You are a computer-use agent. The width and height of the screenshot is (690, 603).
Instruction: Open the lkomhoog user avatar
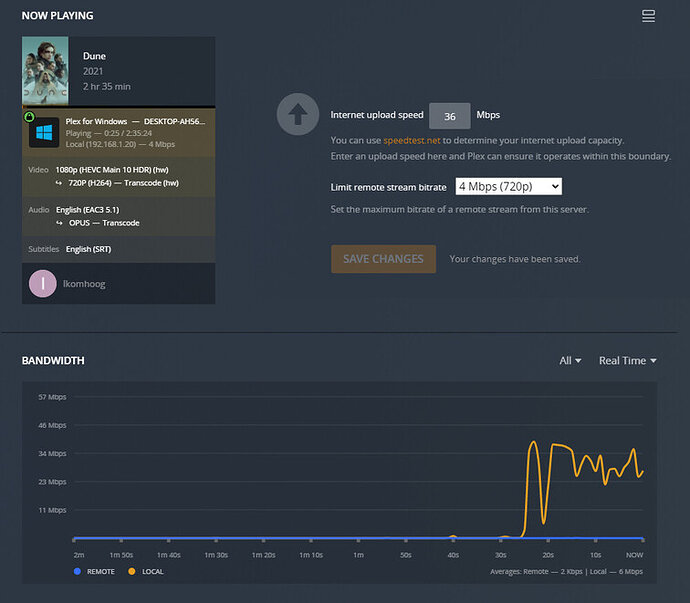tap(43, 283)
